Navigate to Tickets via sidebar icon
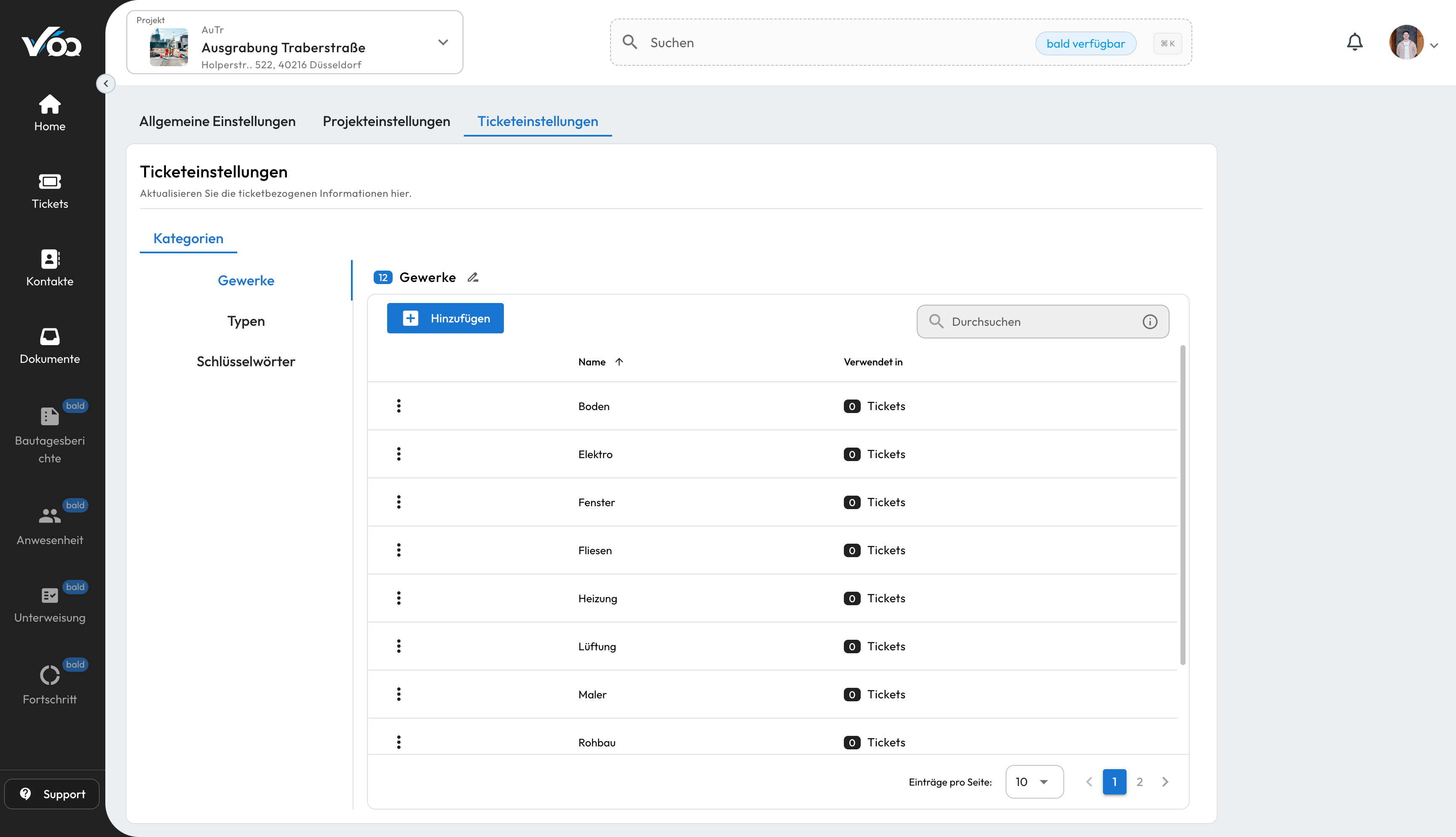Screen dimensions: 1456x837 pos(50,190)
